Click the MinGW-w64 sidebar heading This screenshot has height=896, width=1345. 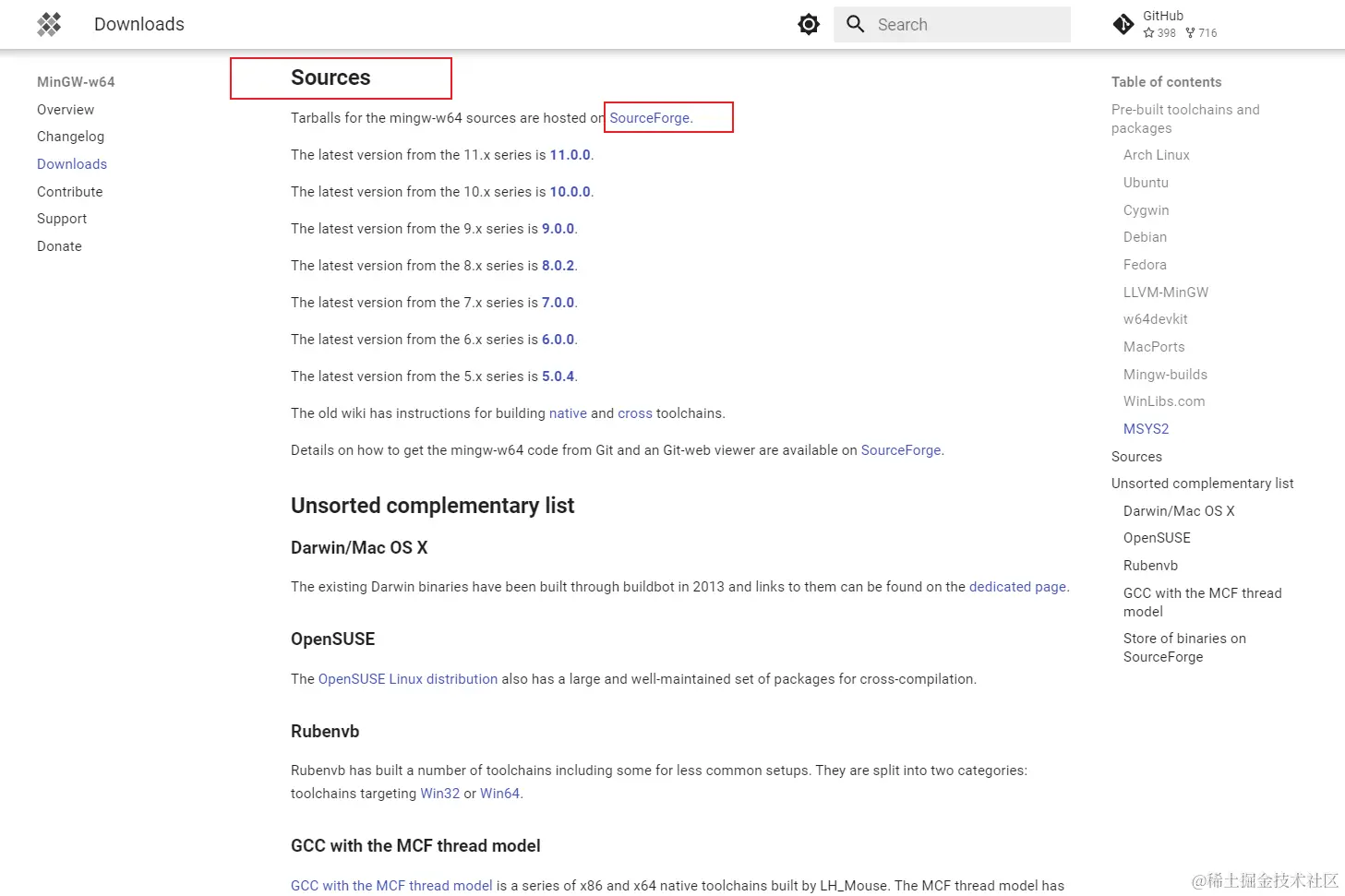click(x=76, y=82)
